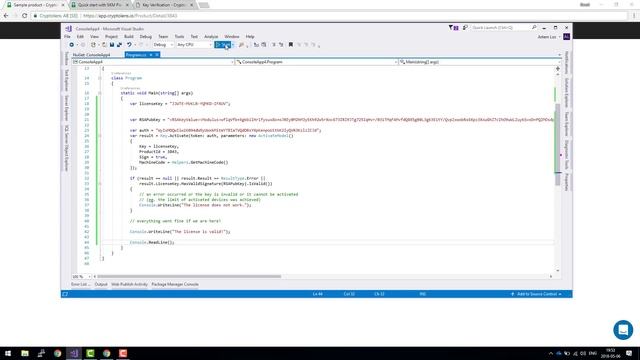Switch to the NuGet: ConsoleApp4 tab

91,55
